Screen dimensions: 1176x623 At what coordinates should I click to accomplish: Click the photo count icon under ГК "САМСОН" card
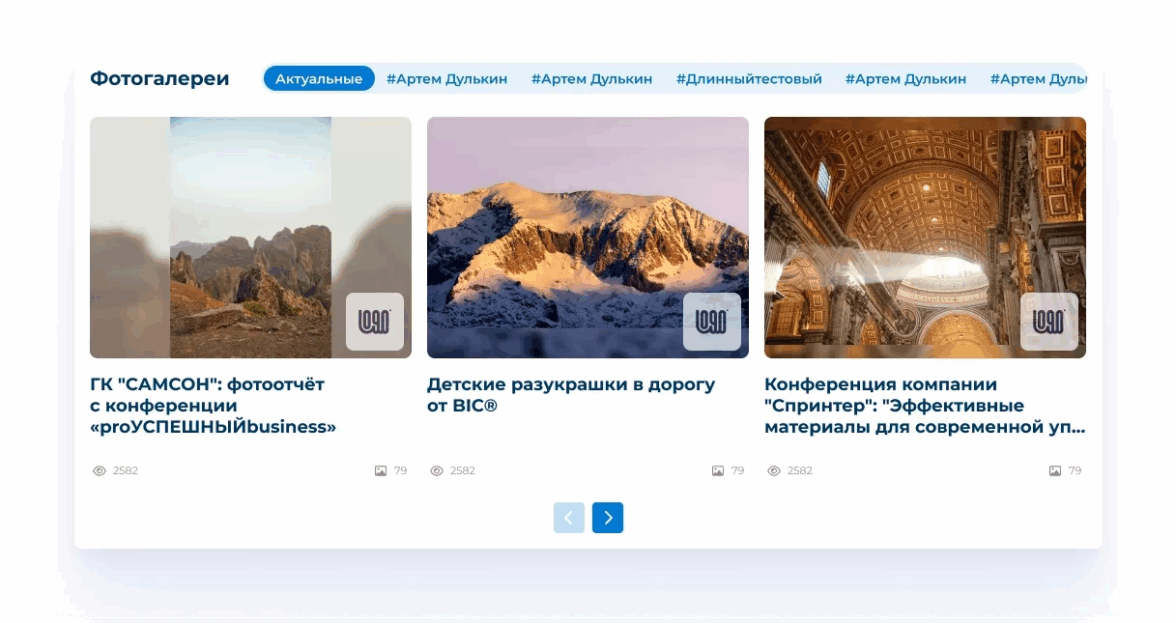380,471
